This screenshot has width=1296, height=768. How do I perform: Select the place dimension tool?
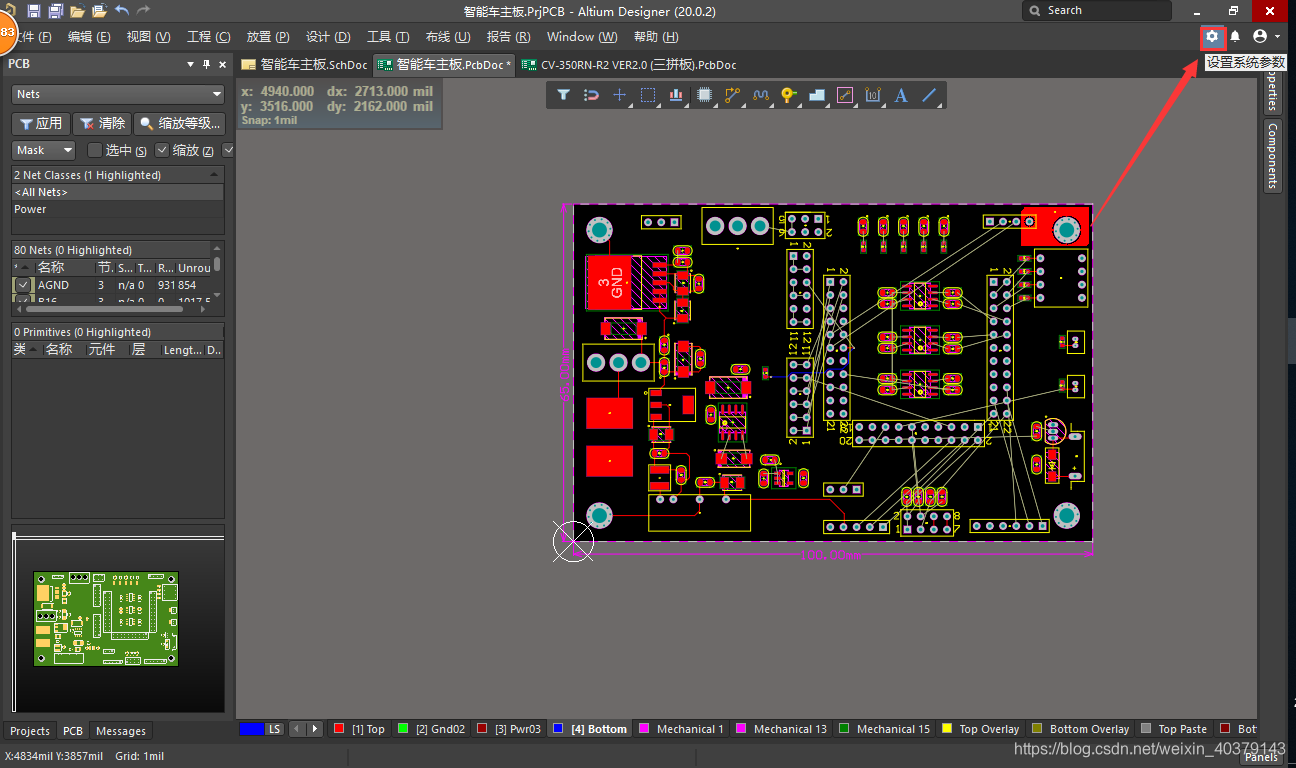[873, 95]
